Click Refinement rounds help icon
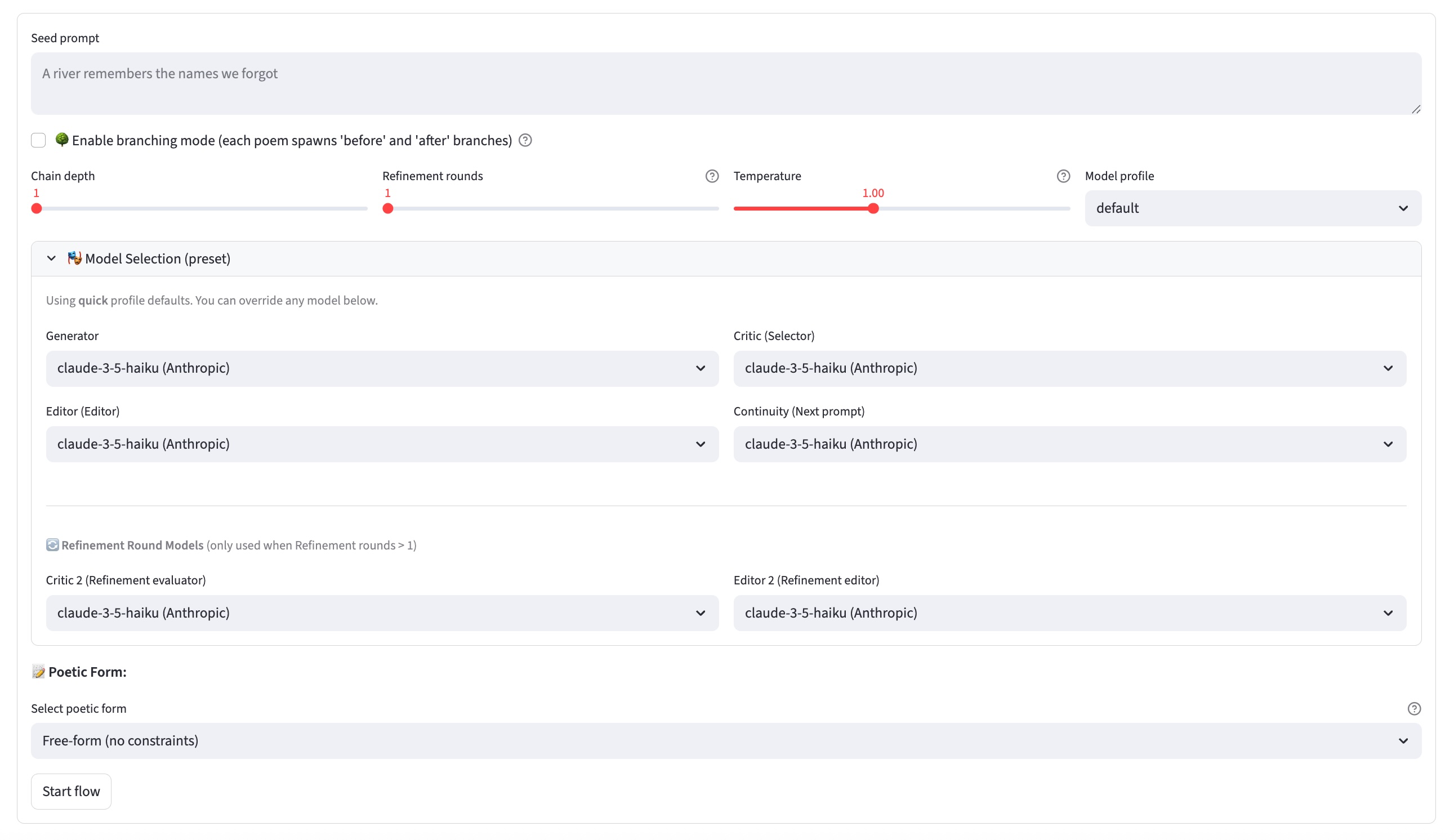 pyautogui.click(x=712, y=176)
